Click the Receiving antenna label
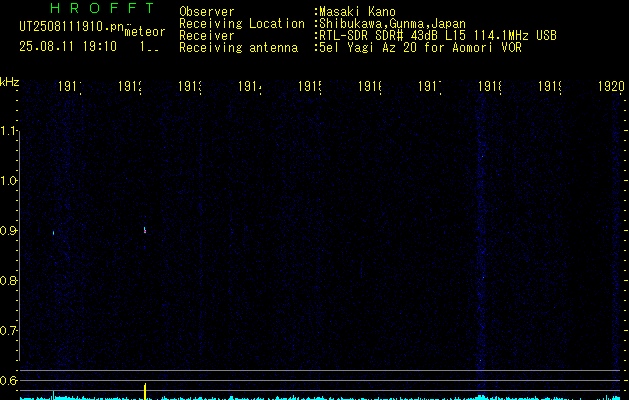 click(238, 48)
